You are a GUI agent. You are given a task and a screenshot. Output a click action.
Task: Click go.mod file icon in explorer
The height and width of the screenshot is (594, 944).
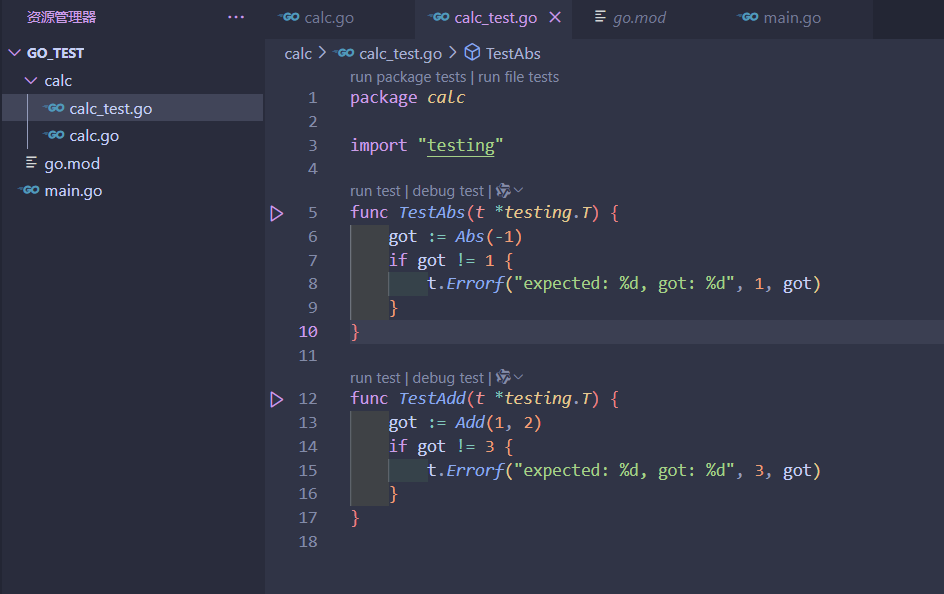tap(31, 162)
